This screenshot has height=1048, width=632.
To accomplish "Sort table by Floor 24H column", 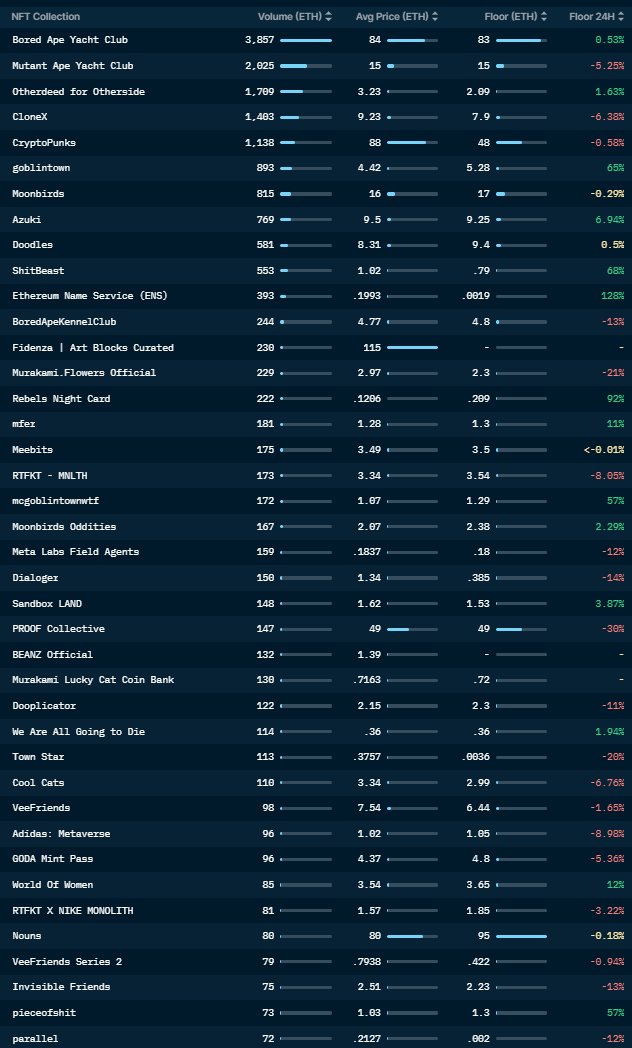I will click(597, 16).
